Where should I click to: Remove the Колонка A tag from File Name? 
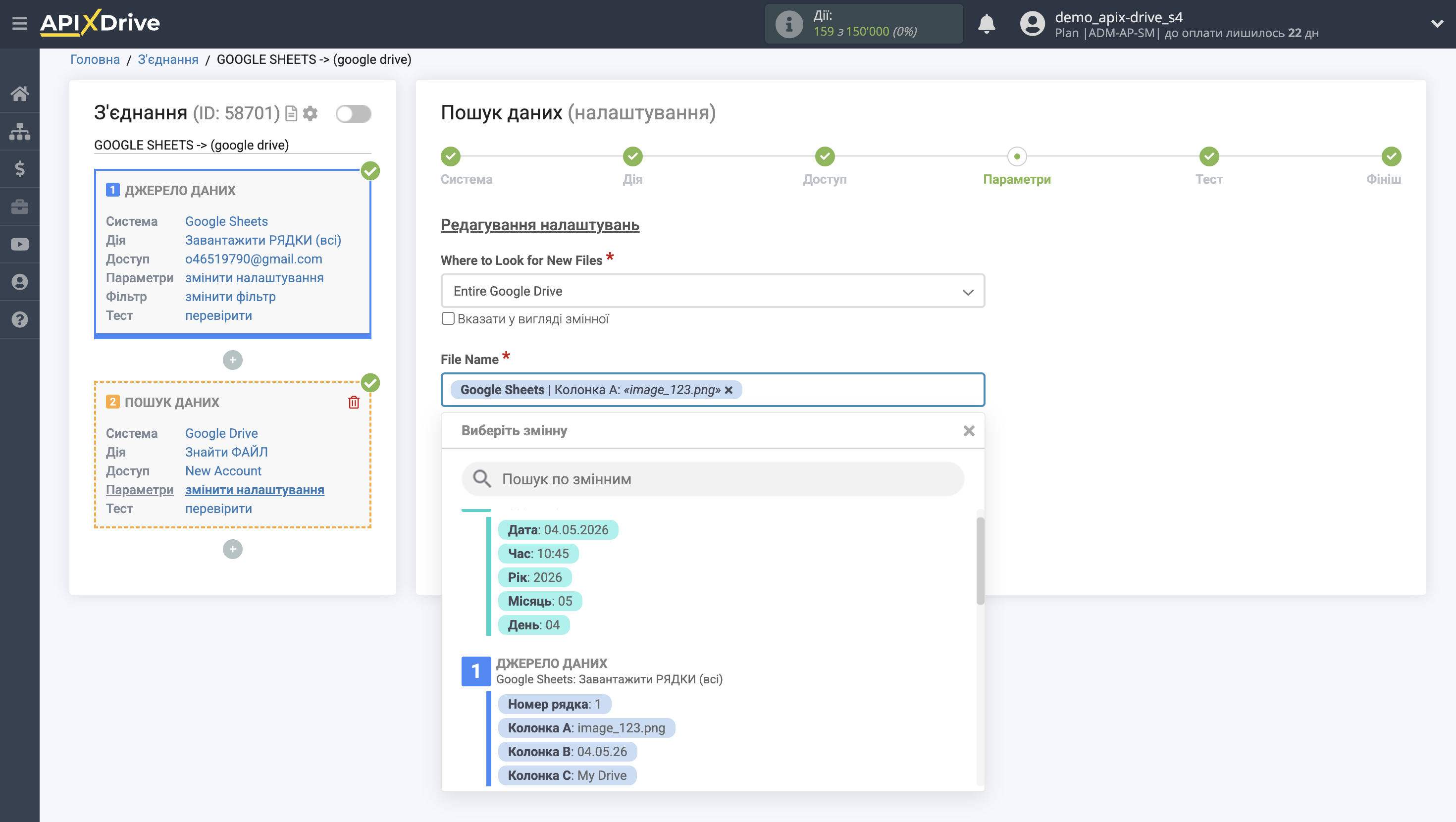tap(728, 390)
